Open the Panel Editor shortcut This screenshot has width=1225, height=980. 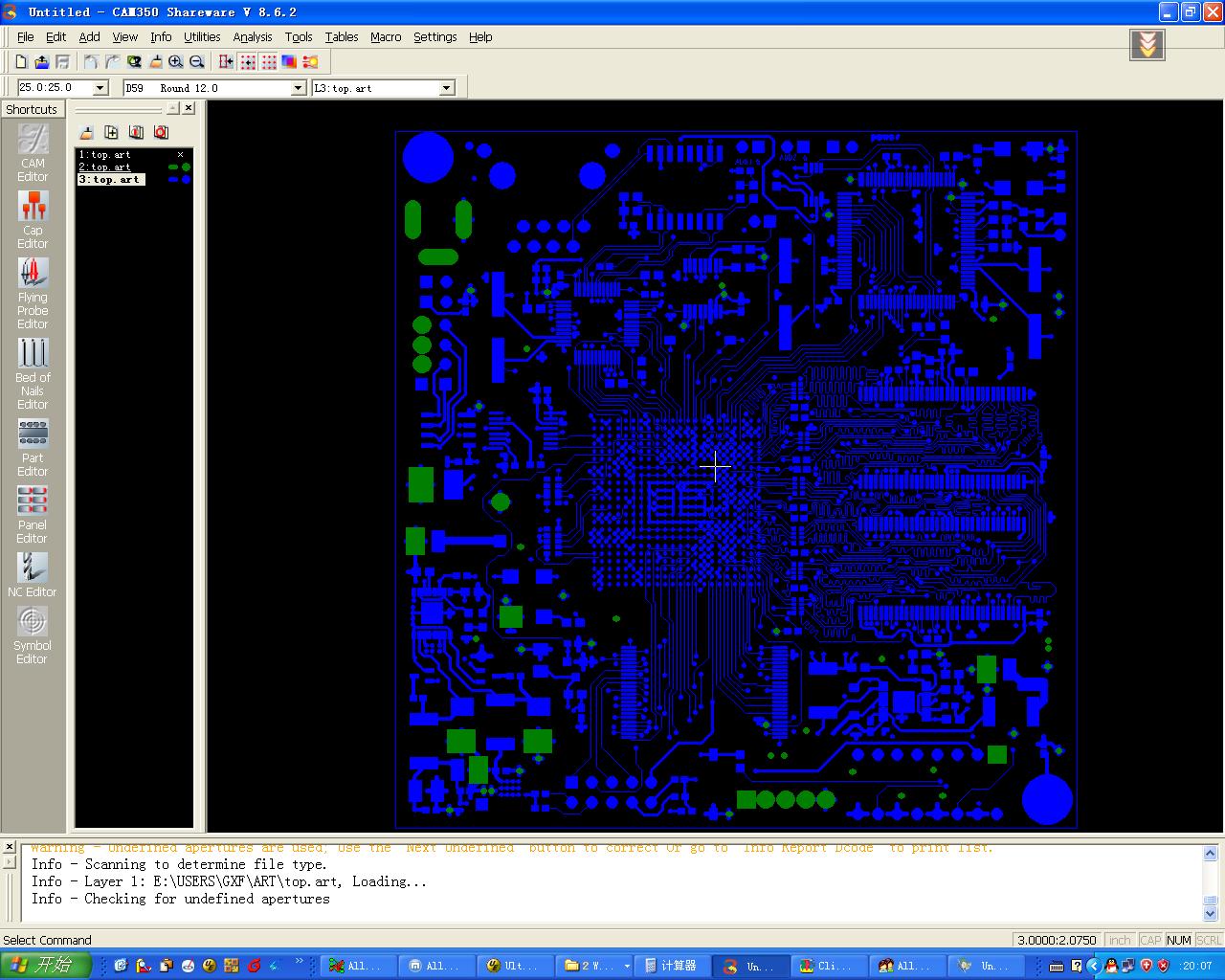33,515
